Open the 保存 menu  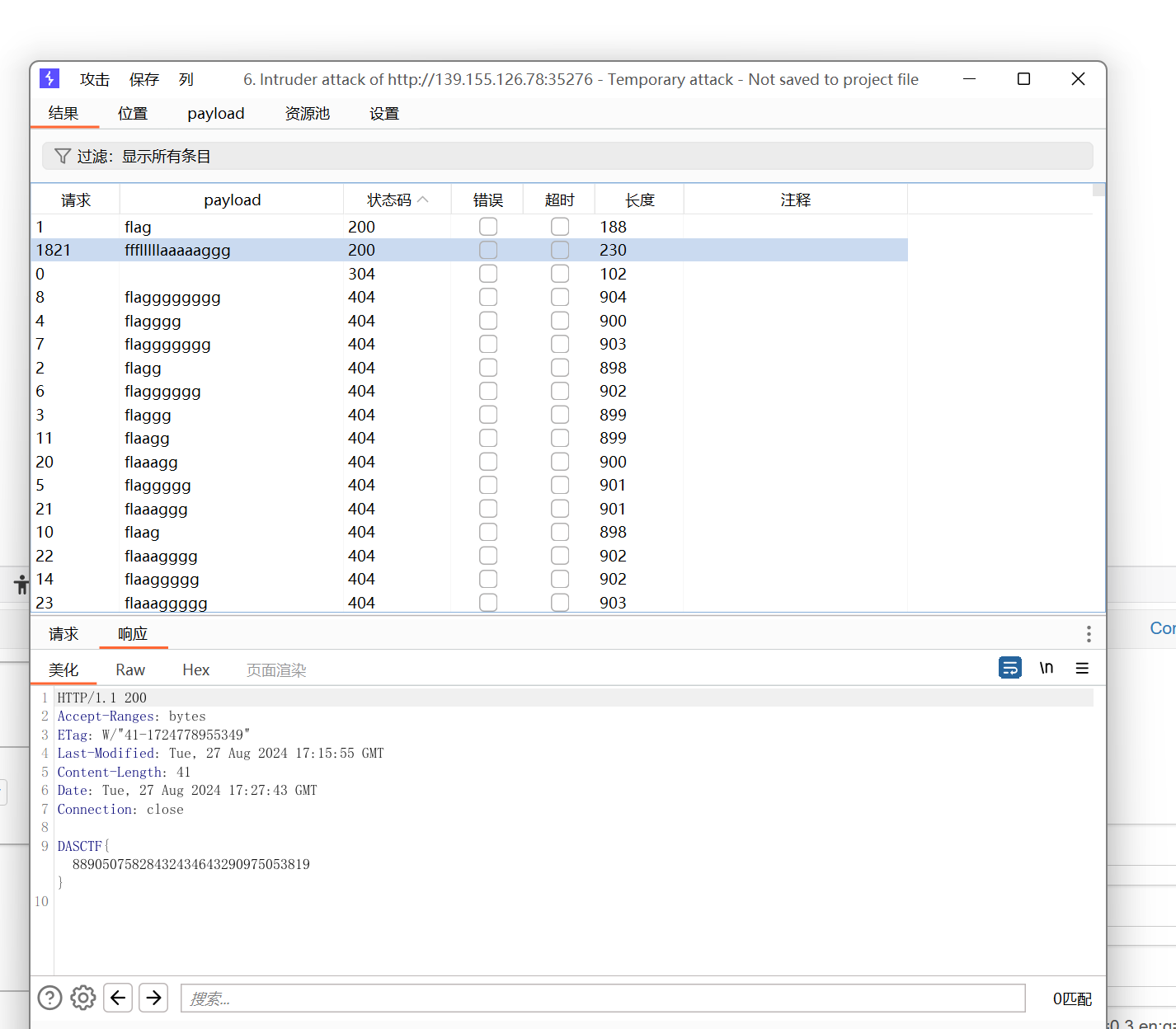click(x=144, y=79)
